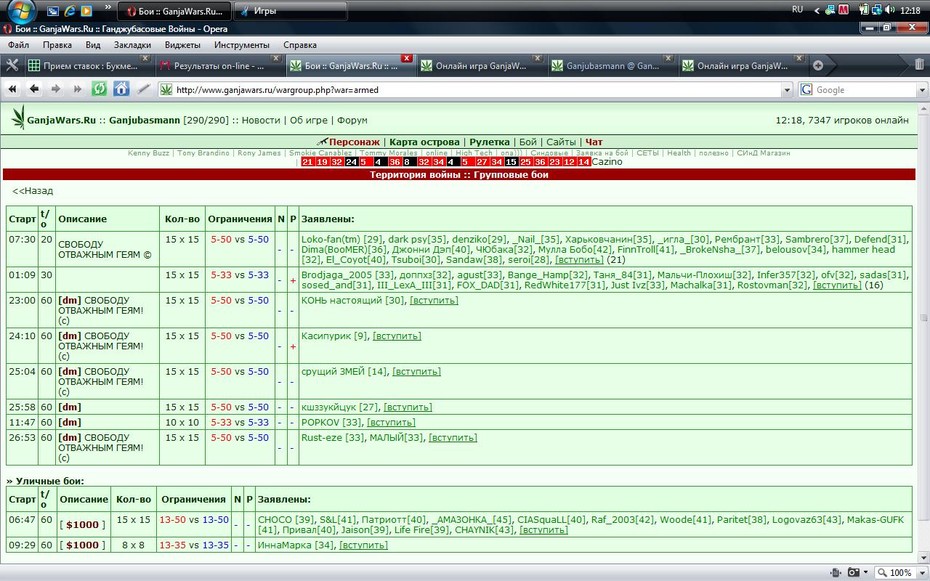Click $1000 in 06:47 street fight
The image size is (930, 581).
pos(82,525)
